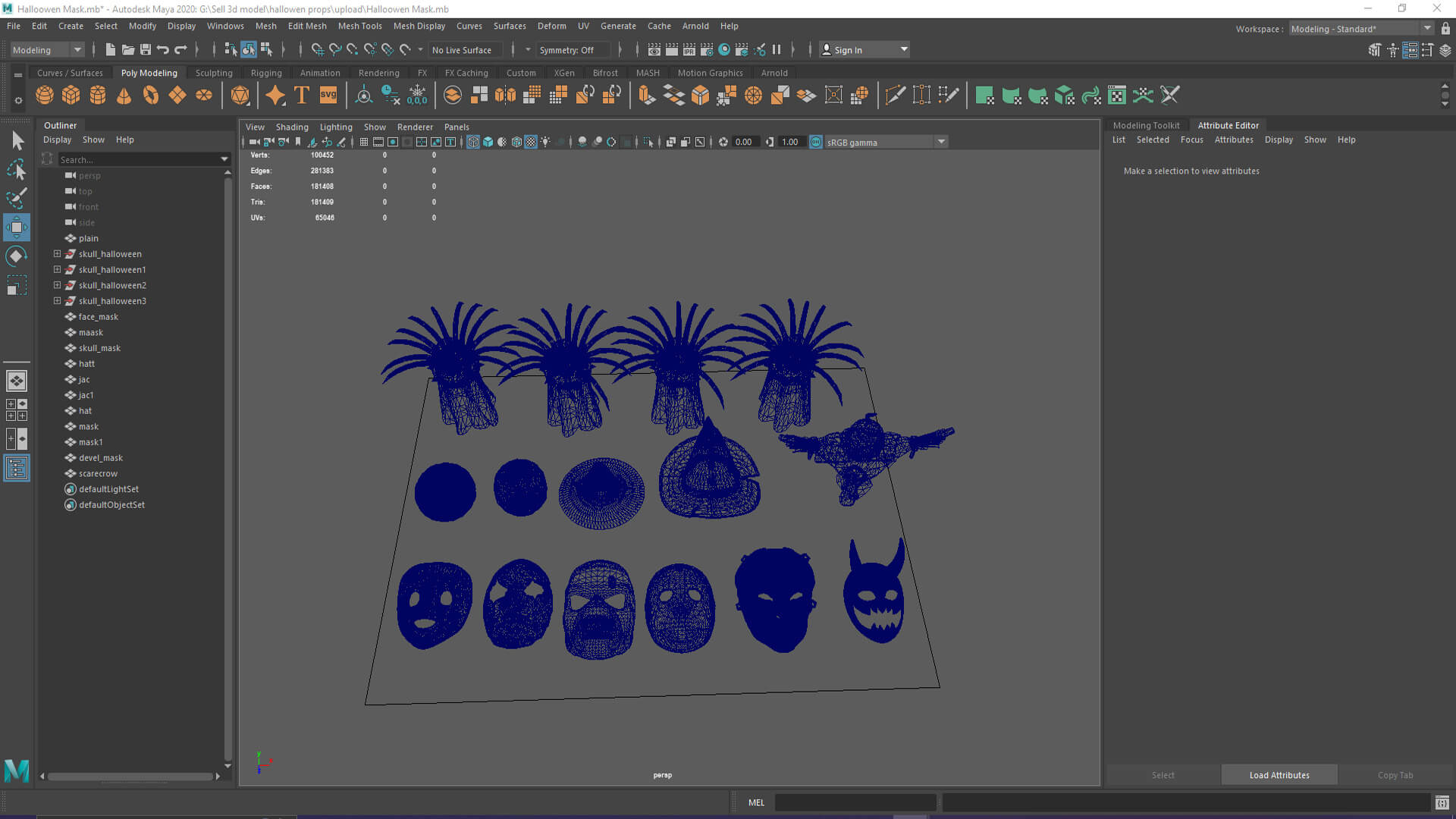Activate the Move tool in toolbox
Image resolution: width=1456 pixels, height=819 pixels.
coord(17,227)
